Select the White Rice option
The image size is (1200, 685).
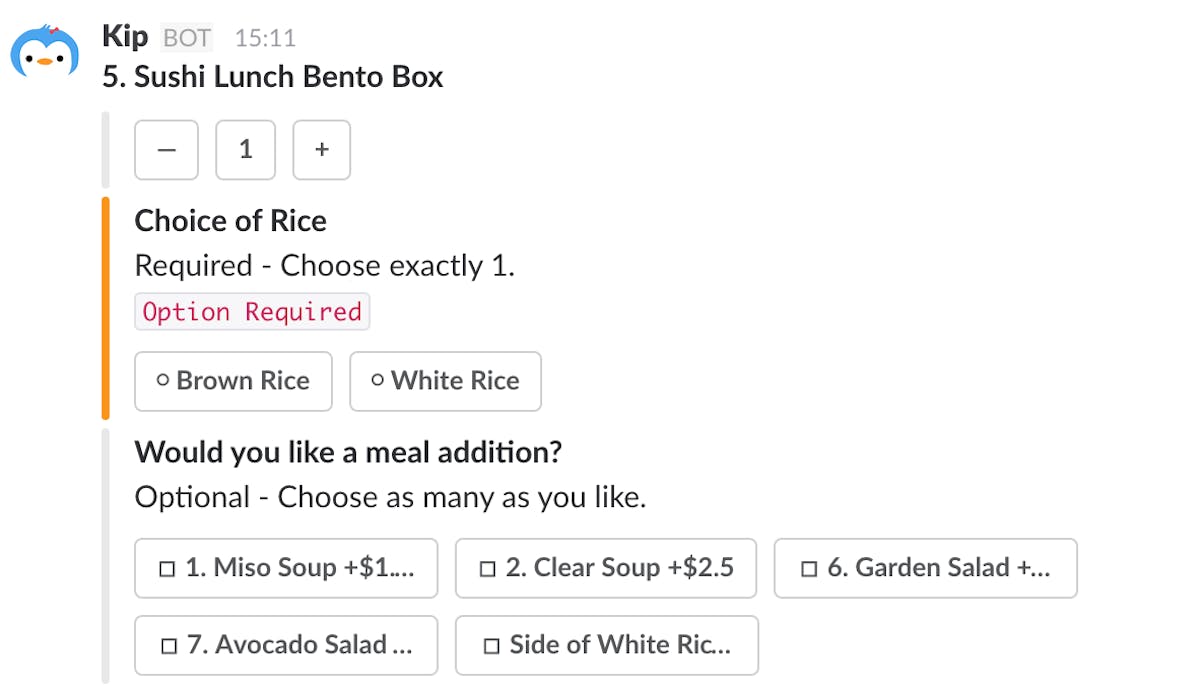(445, 381)
